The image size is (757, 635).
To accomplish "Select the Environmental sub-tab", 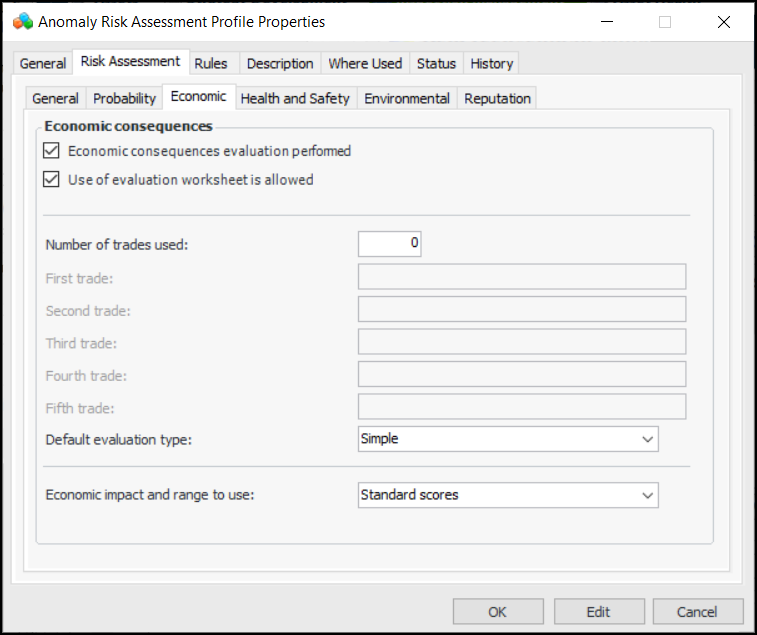I will [407, 98].
